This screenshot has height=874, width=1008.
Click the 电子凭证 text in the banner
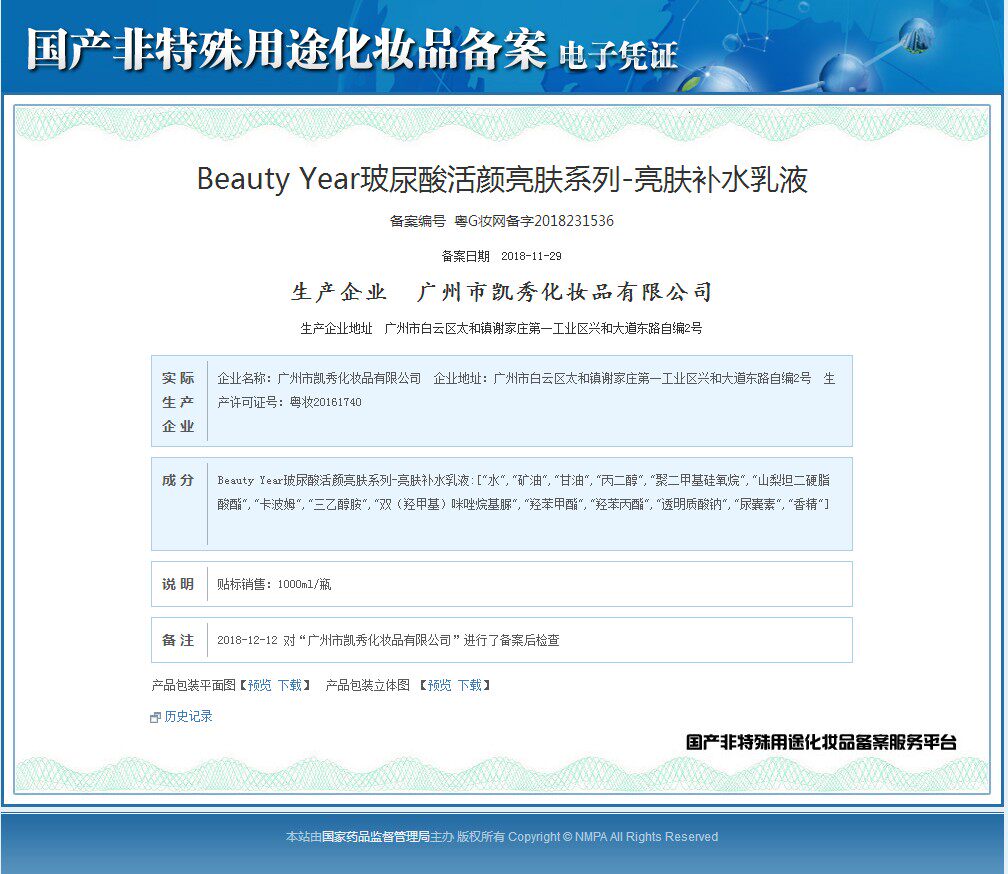point(618,56)
